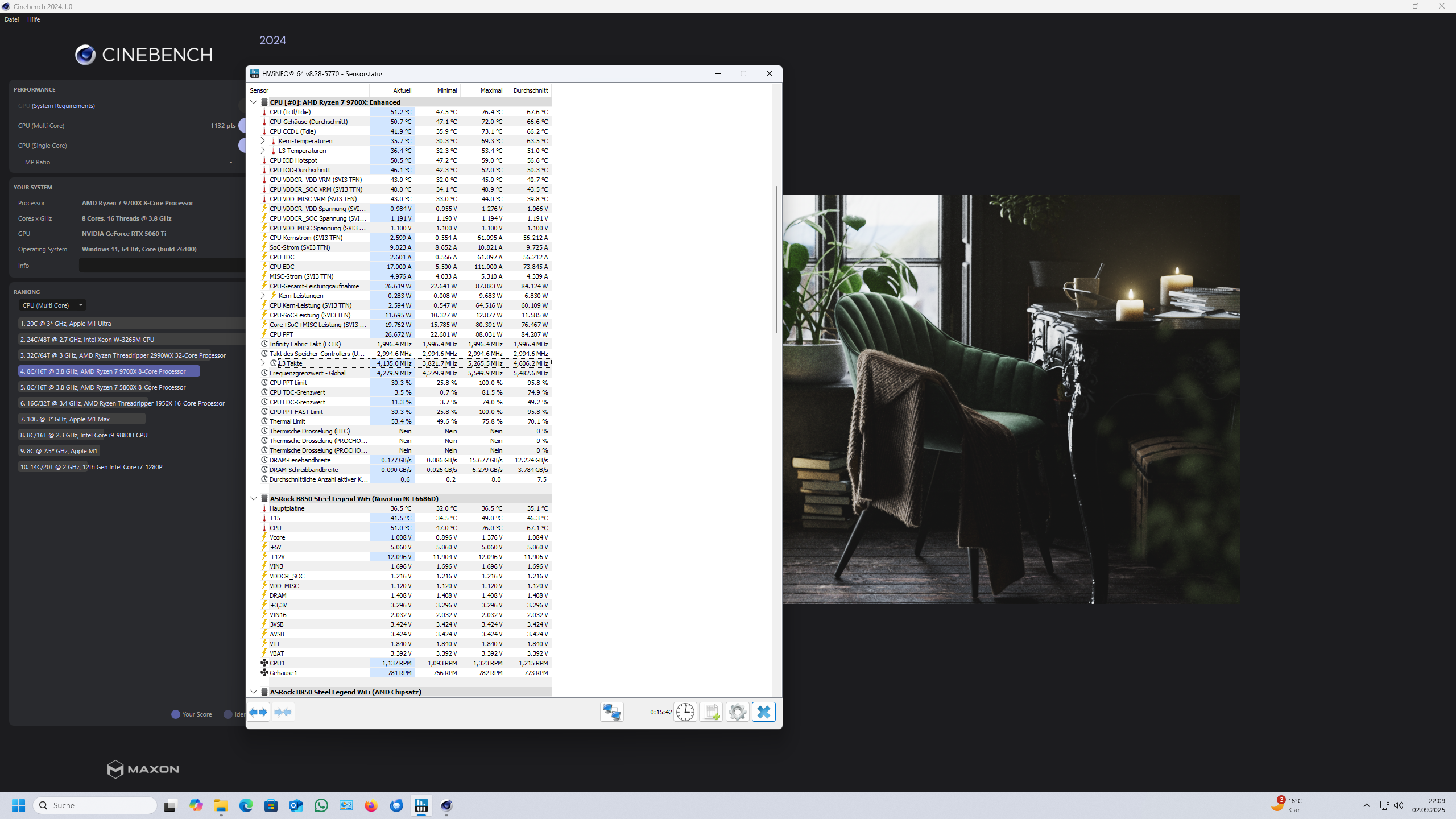Expand the Kern-Temperaturen sensor row
Viewport: 1456px width, 819px height.
[263, 141]
